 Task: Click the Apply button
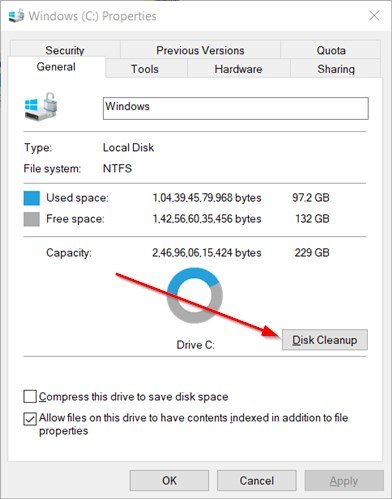tap(344, 481)
